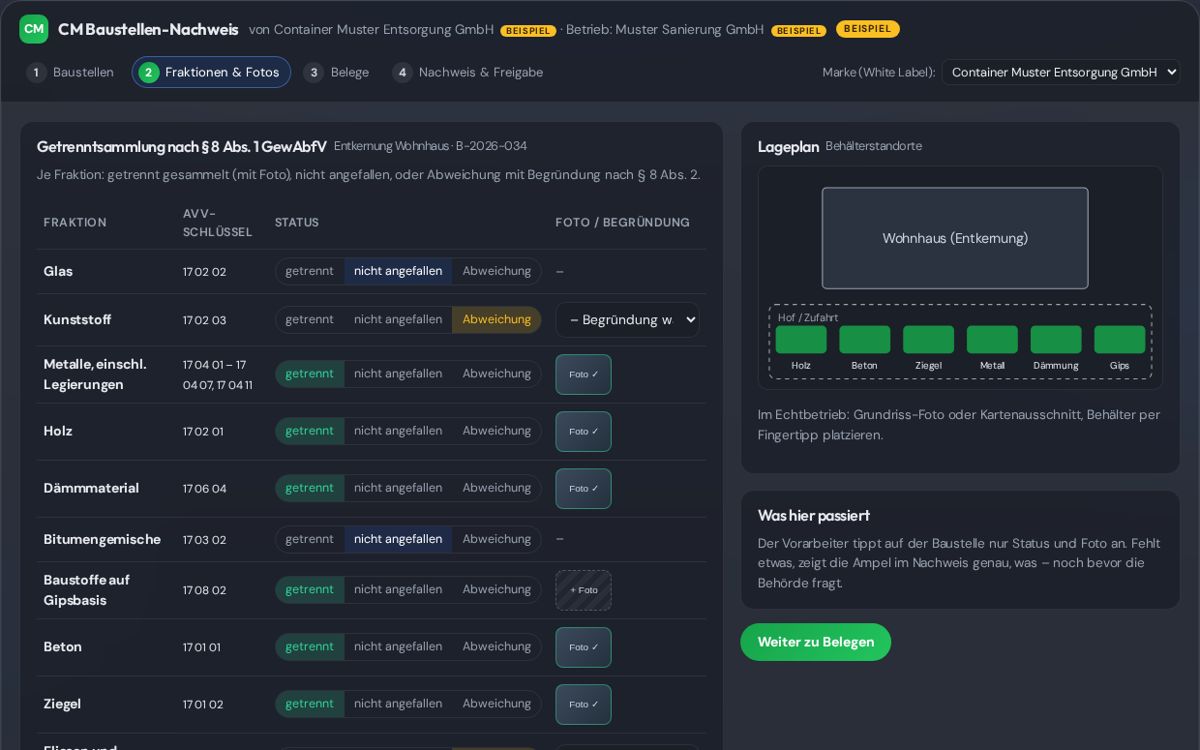Open Foto thumbnail for Metalle row
The height and width of the screenshot is (750, 1200).
click(583, 374)
